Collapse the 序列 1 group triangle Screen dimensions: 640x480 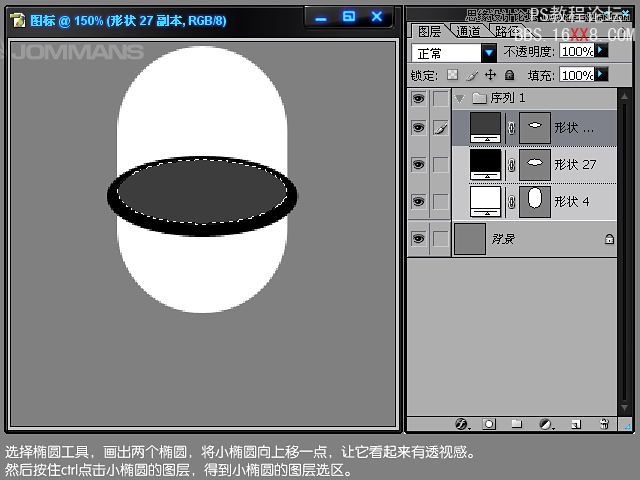click(x=459, y=98)
